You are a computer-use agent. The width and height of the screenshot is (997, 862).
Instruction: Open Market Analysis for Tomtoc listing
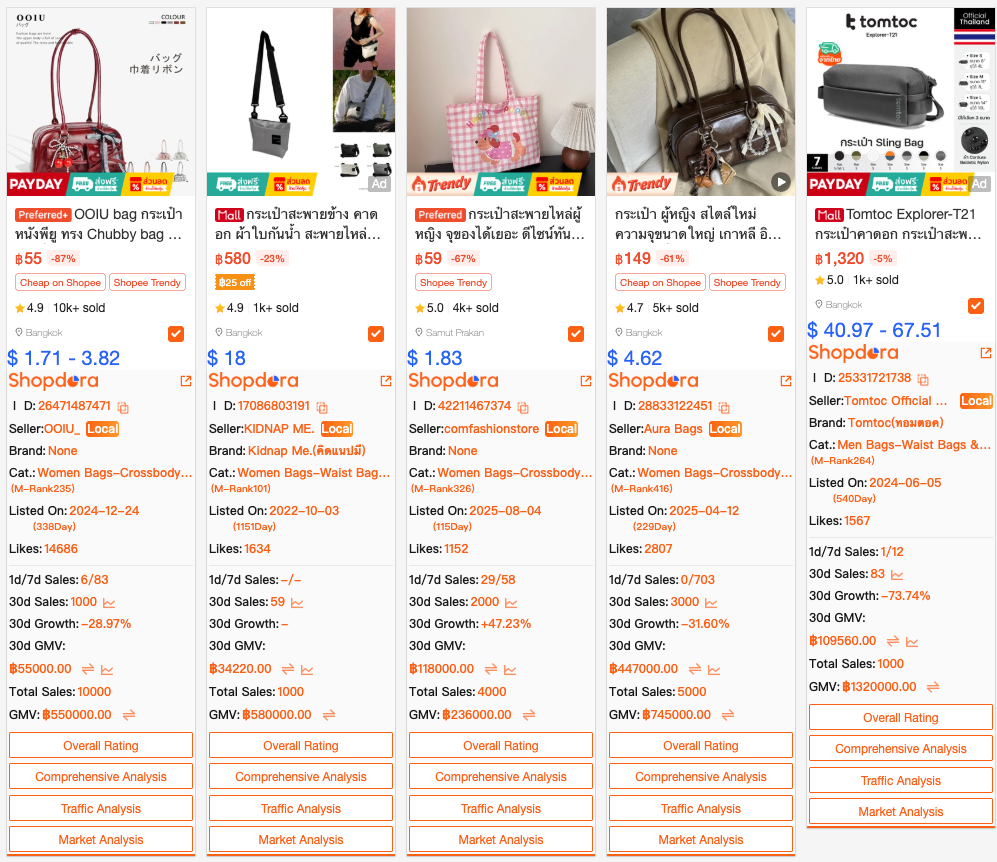[901, 812]
